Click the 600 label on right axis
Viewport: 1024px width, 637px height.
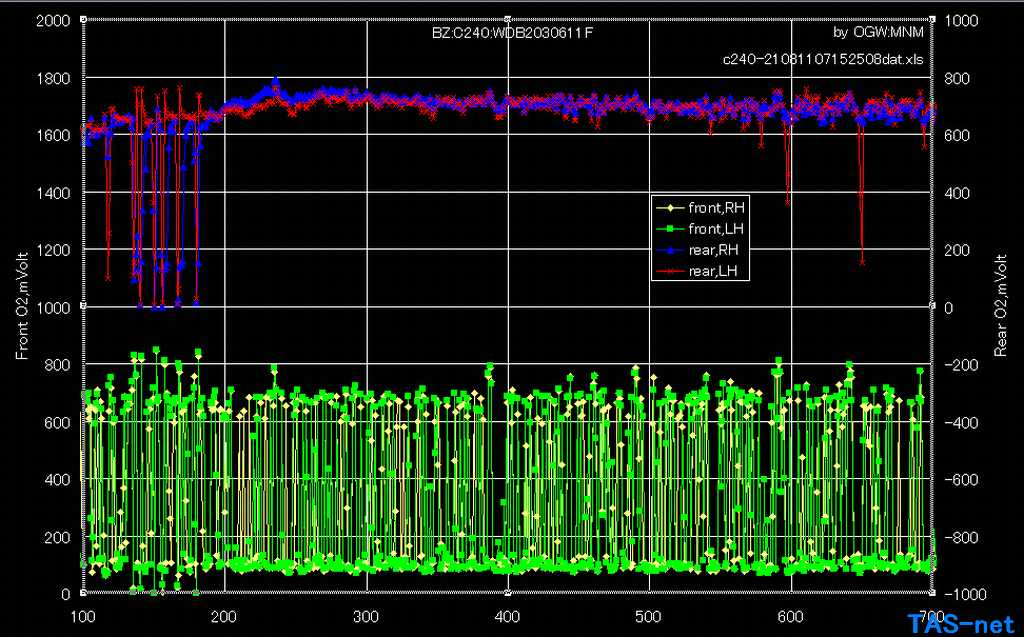tap(957, 135)
